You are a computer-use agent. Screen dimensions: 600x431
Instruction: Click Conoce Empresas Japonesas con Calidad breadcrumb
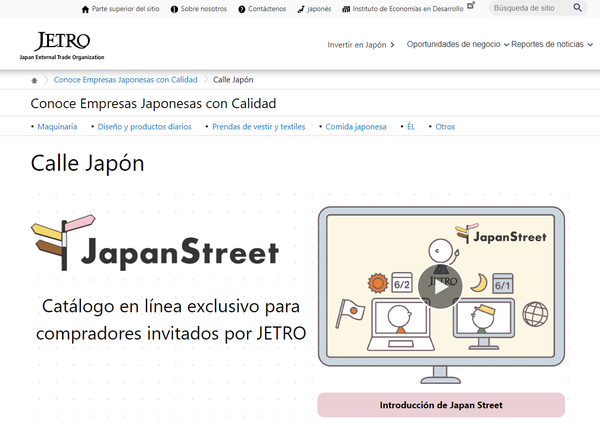[126, 80]
